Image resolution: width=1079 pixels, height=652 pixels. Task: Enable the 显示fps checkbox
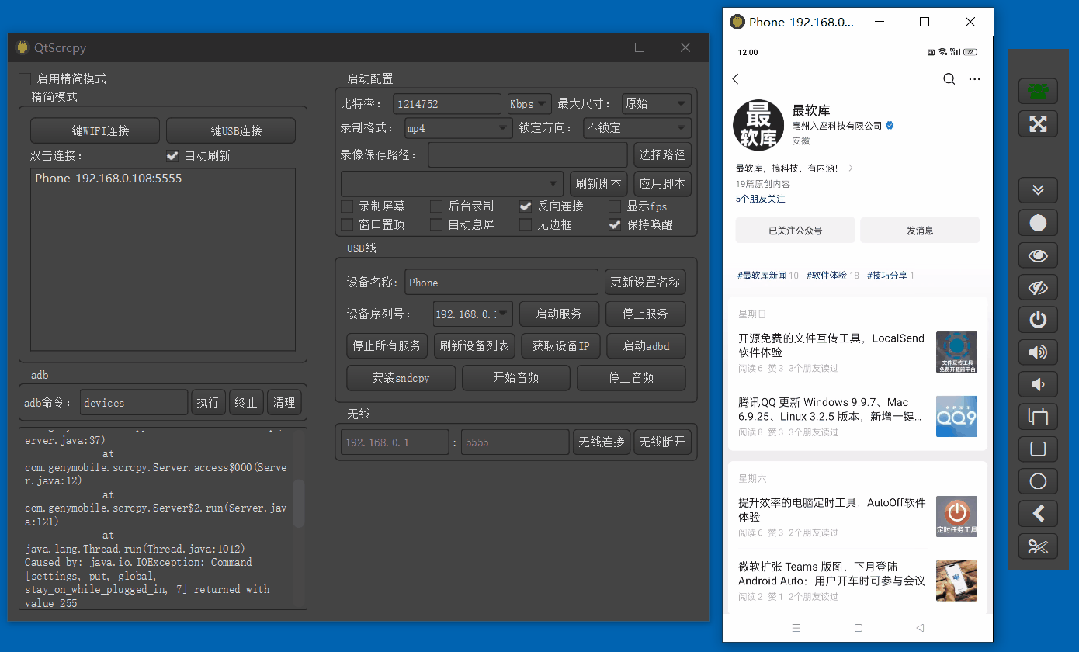(x=615, y=206)
